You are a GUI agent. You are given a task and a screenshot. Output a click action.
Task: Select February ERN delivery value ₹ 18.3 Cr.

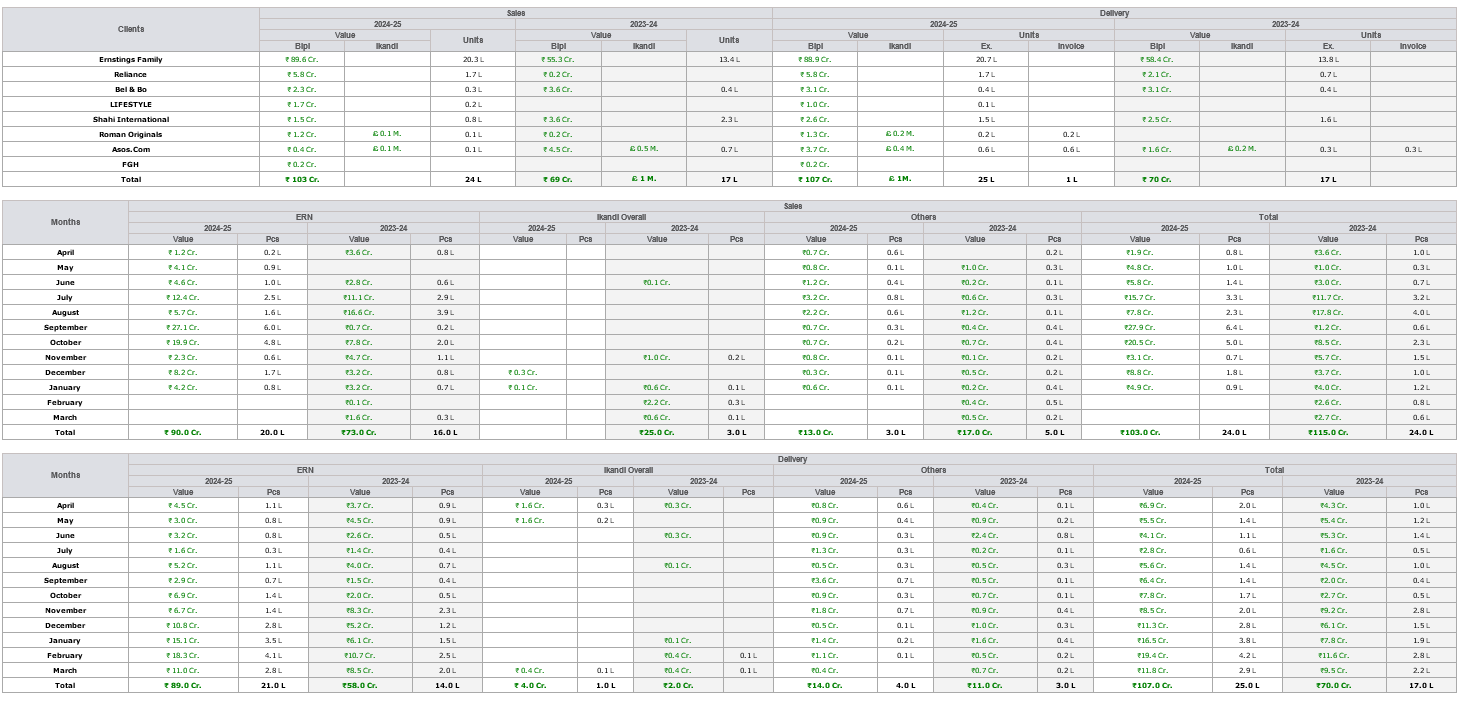(x=183, y=656)
